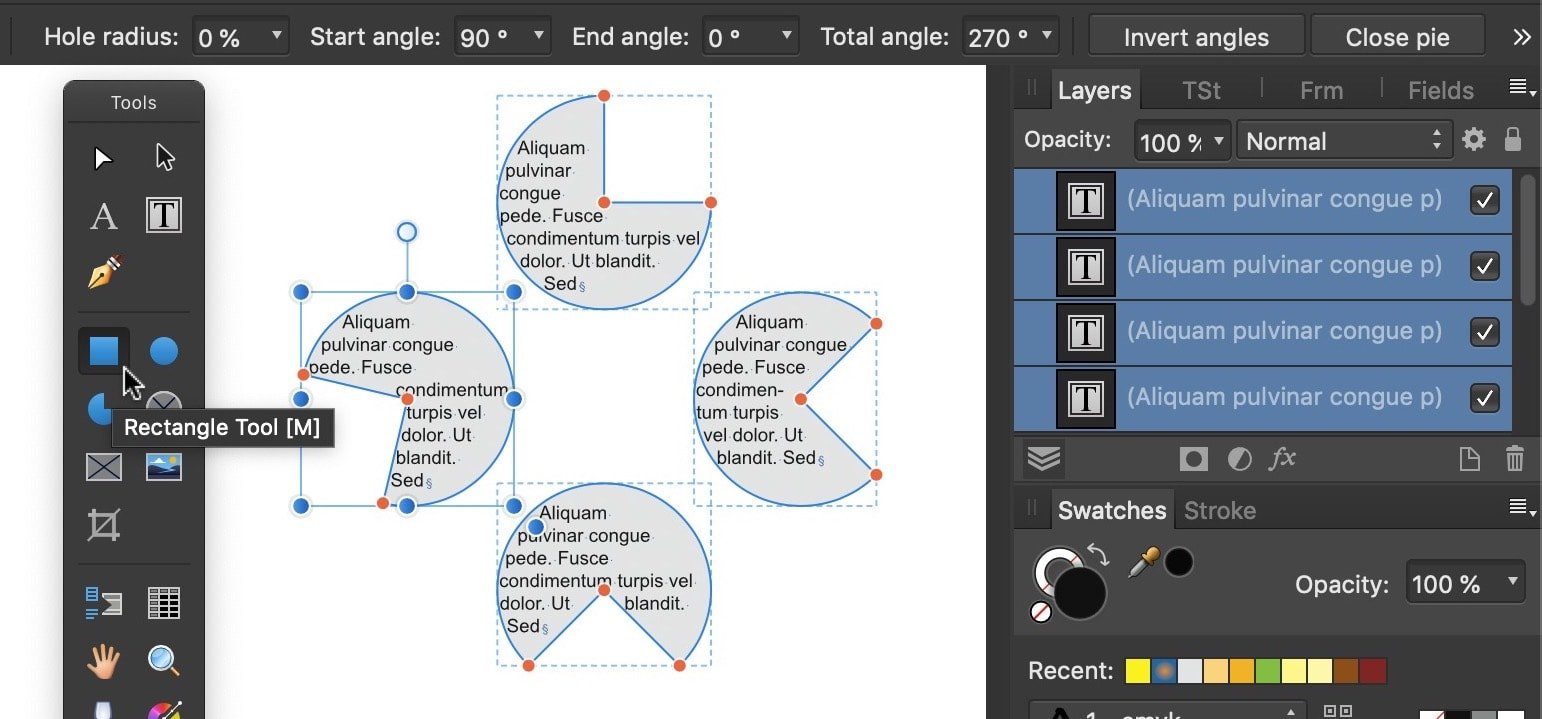Screen dimensions: 1542x719
Task: Activate the Pen tool
Action: point(103,269)
